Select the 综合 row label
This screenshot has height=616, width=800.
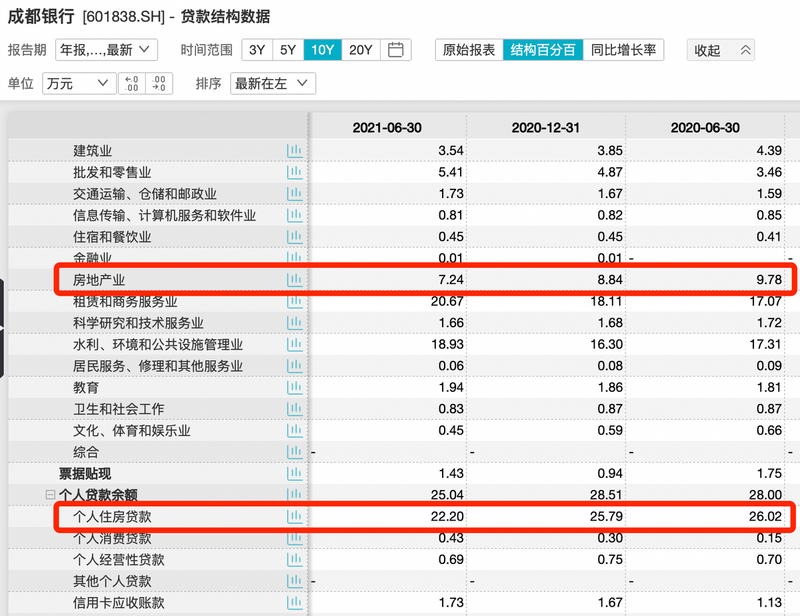[x=86, y=452]
